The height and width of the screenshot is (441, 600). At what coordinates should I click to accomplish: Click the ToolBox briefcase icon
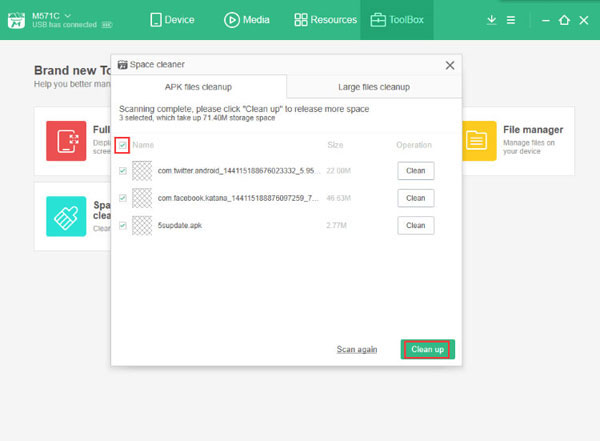[378, 19]
